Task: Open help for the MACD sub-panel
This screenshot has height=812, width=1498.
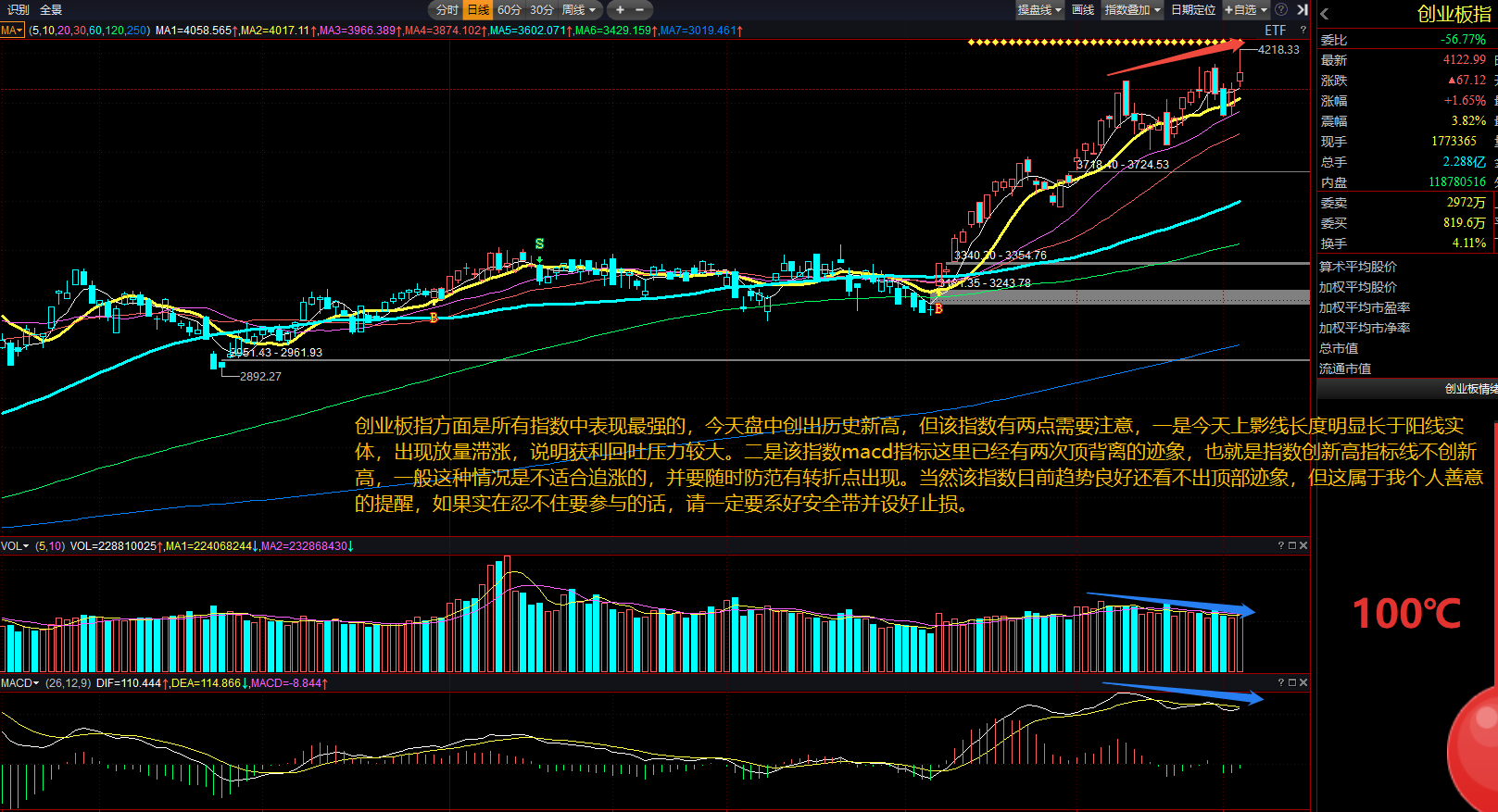Action: pyautogui.click(x=1281, y=683)
